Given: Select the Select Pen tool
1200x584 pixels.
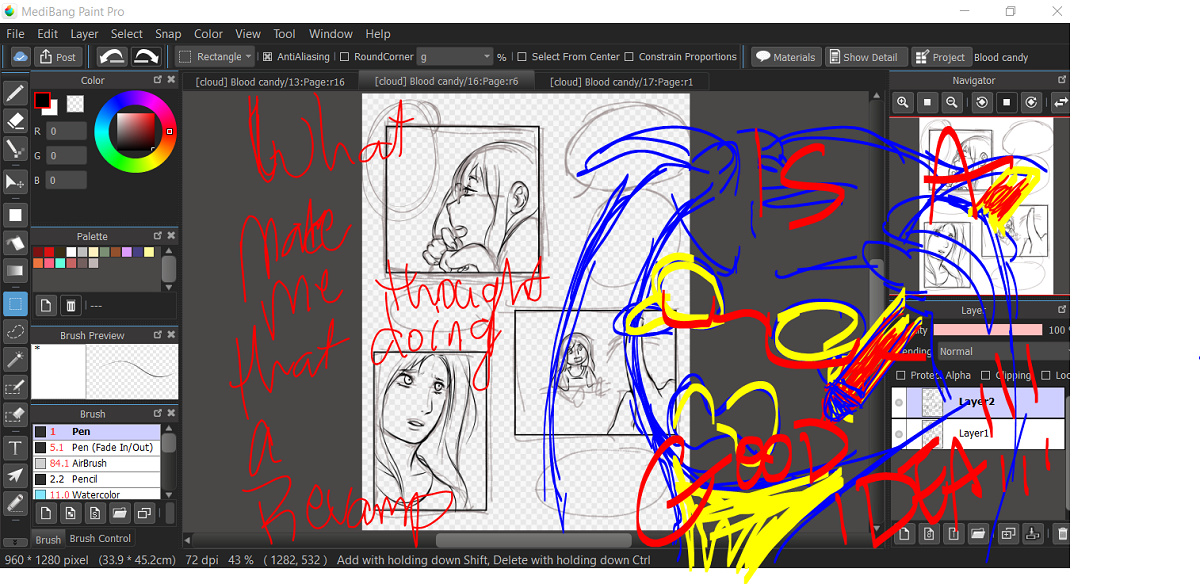Looking at the screenshot, I should tap(15, 387).
